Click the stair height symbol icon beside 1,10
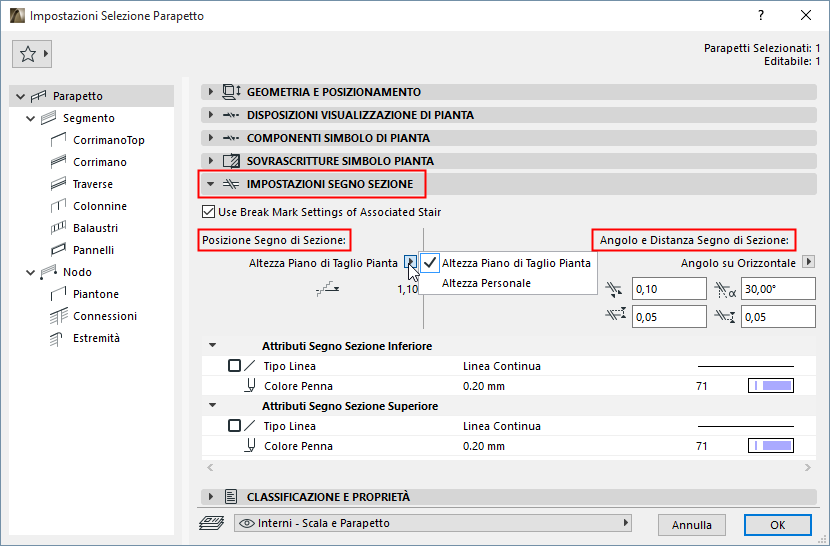 (x=328, y=289)
